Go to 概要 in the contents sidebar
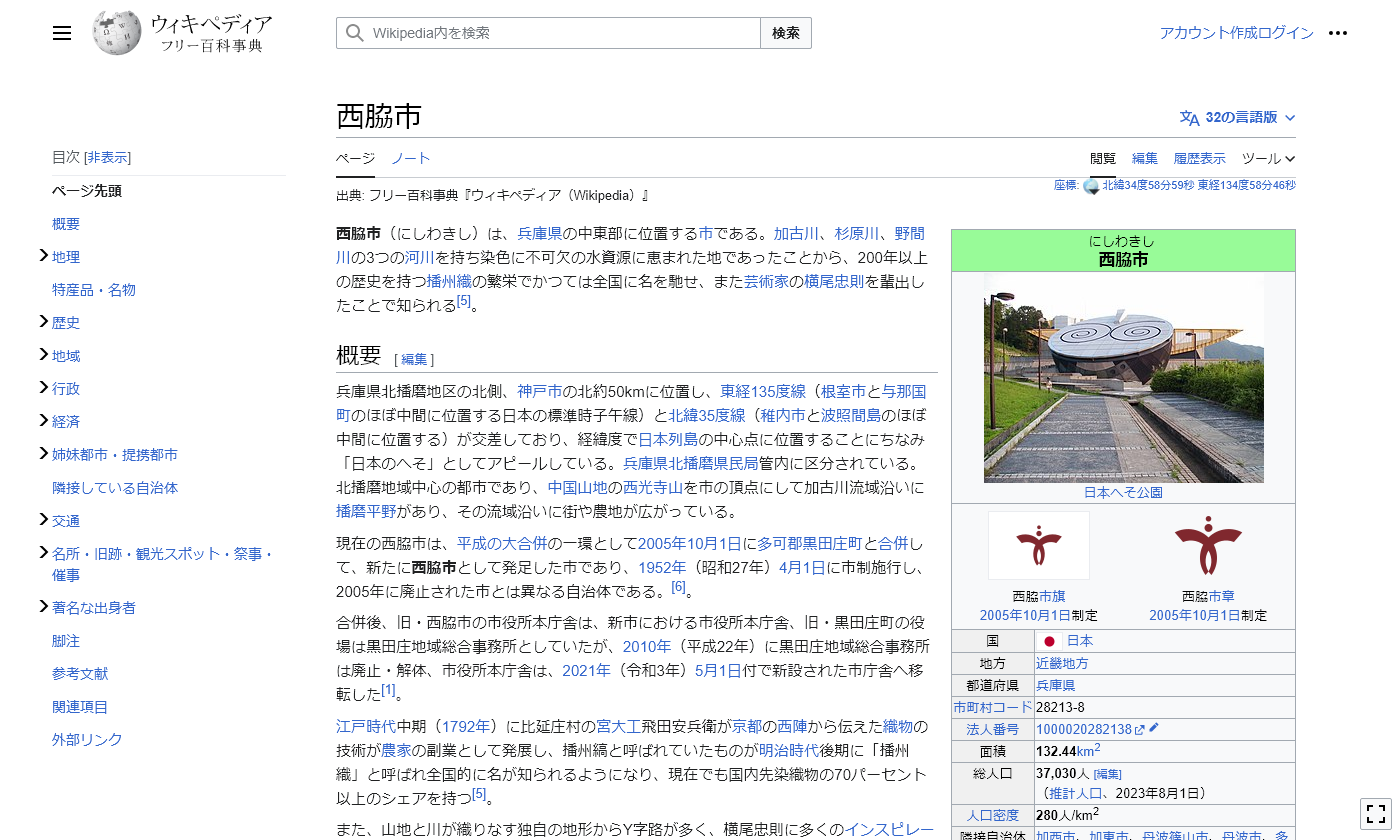 click(66, 224)
